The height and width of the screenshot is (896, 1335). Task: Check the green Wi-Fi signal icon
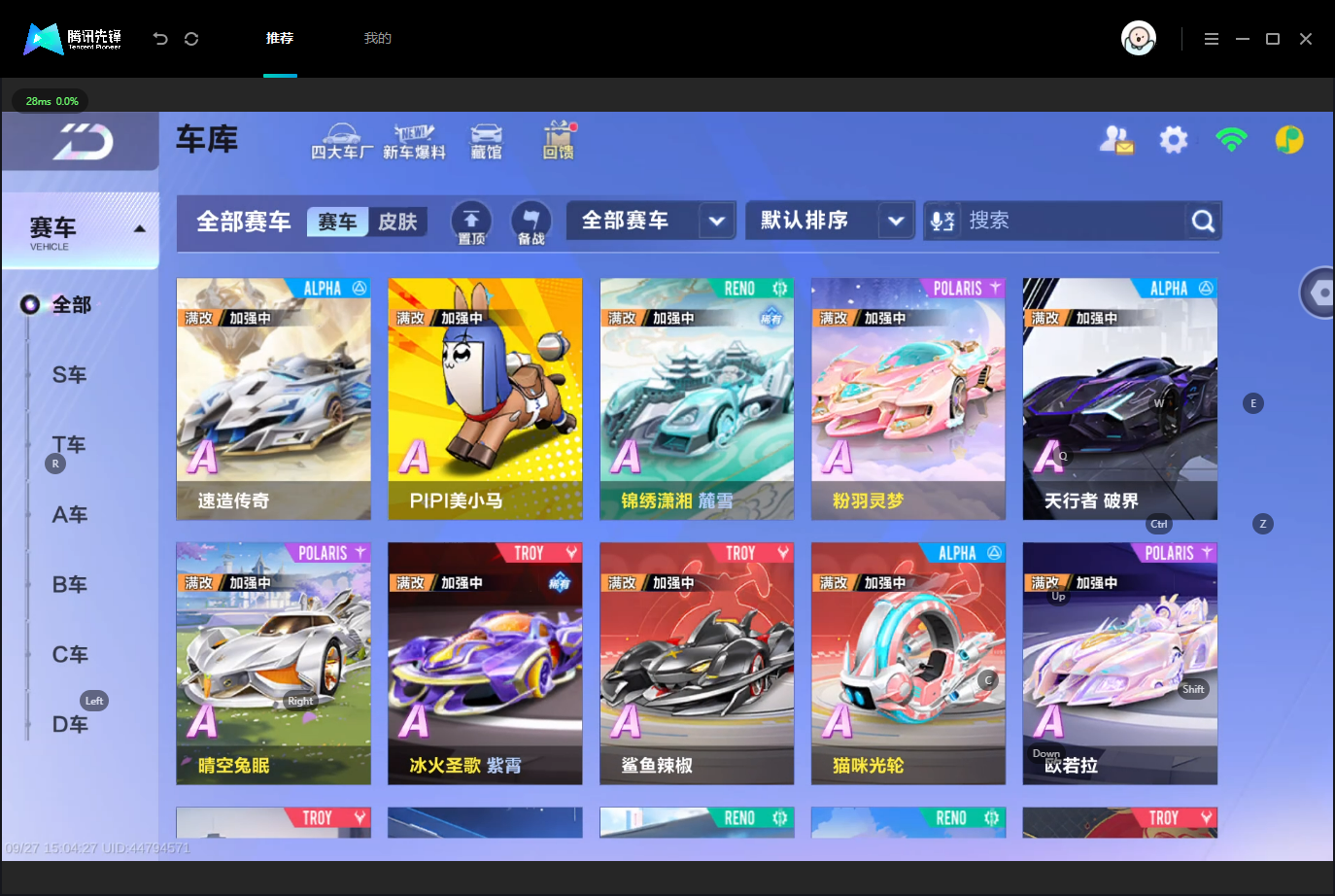(1231, 140)
